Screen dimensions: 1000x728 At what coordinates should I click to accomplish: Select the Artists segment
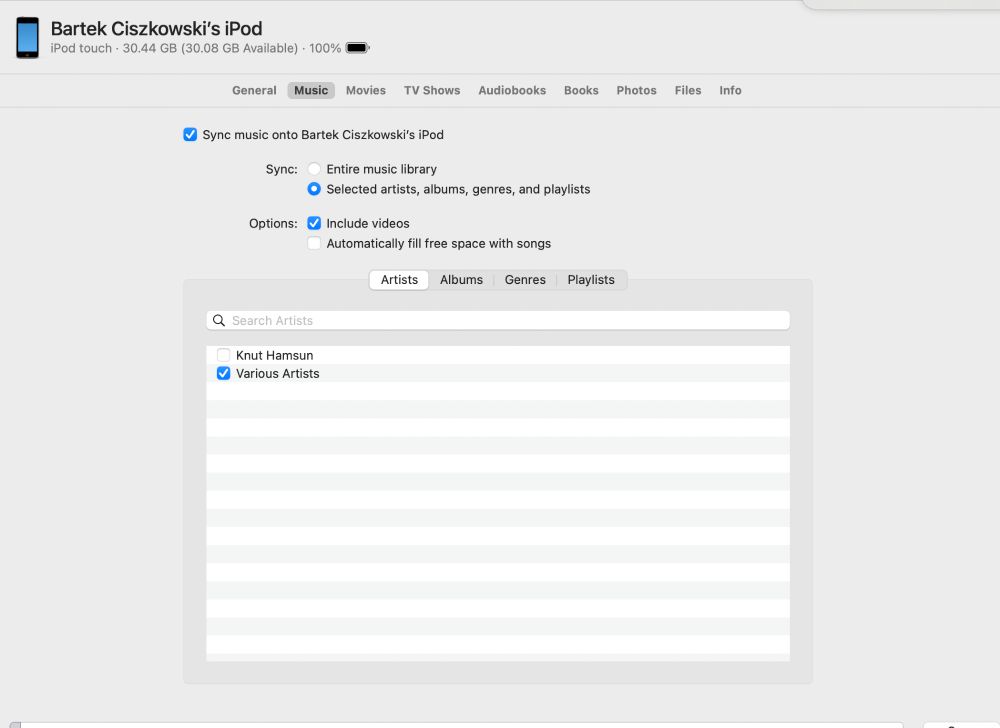click(399, 280)
